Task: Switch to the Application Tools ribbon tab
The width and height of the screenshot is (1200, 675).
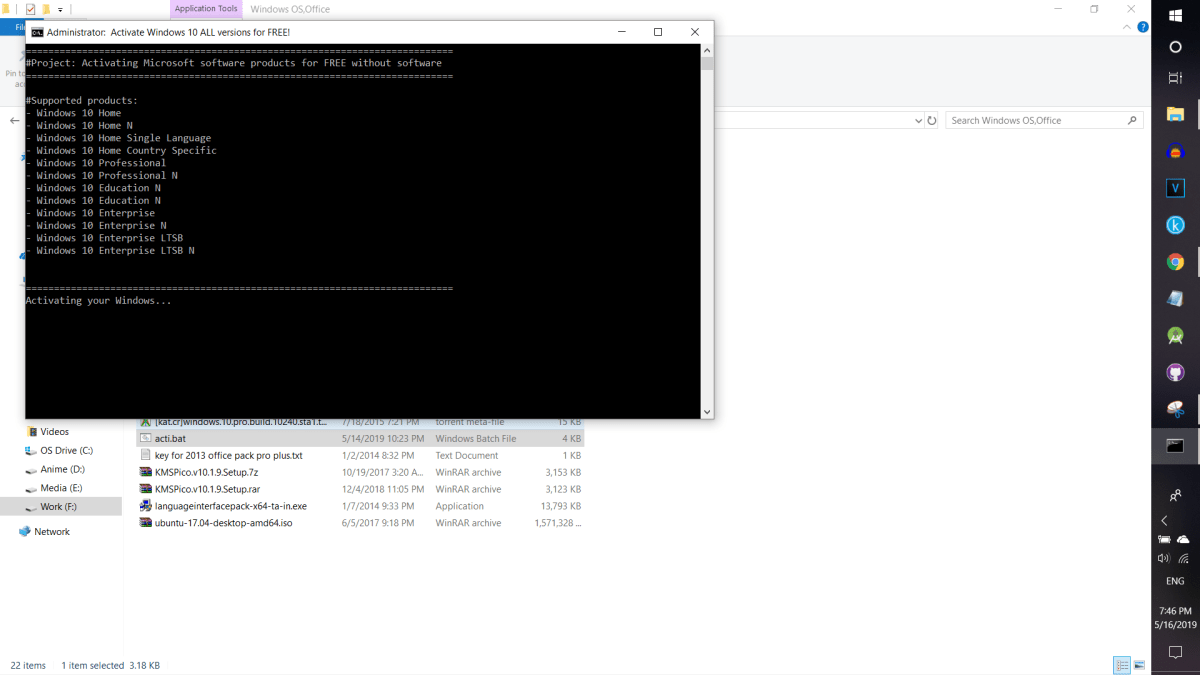Action: pyautogui.click(x=205, y=8)
